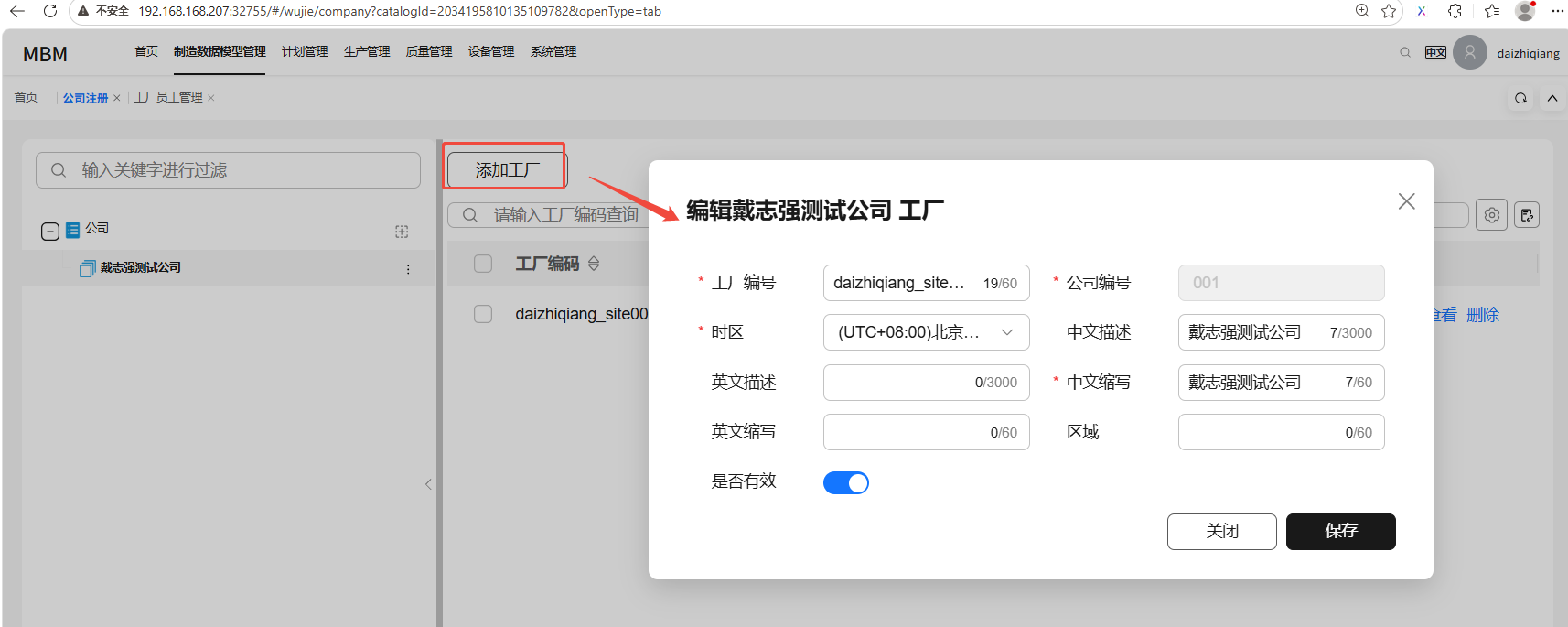Switch to 公司注册 tab

click(x=85, y=98)
